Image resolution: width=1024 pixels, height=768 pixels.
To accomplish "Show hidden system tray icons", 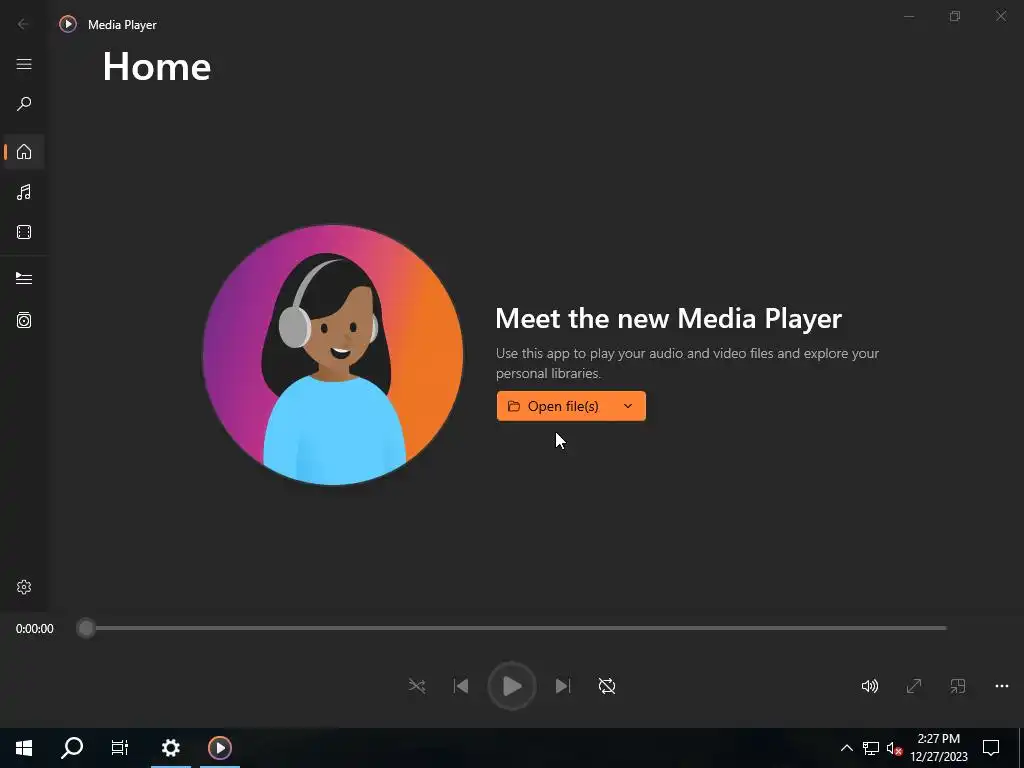I will [x=846, y=748].
